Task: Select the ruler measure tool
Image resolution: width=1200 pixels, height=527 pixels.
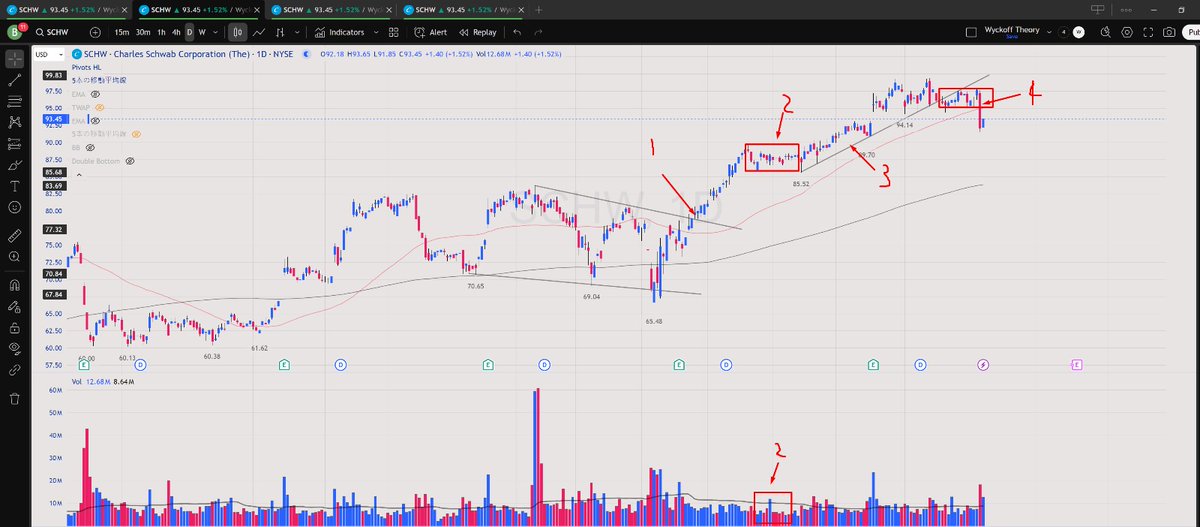Action: (x=15, y=236)
